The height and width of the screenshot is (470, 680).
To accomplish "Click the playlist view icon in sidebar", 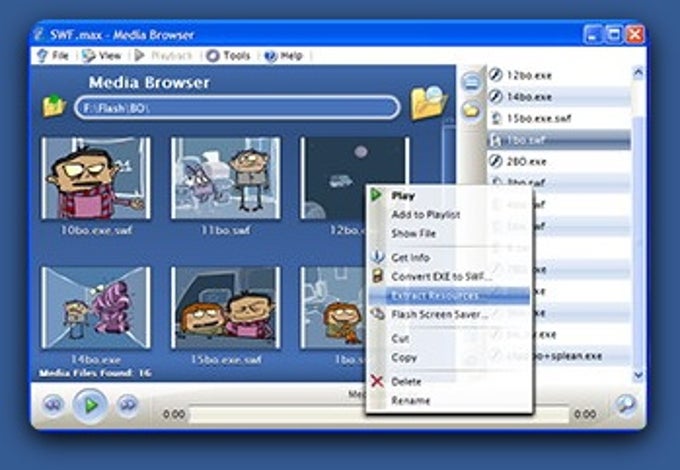I will click(x=471, y=82).
